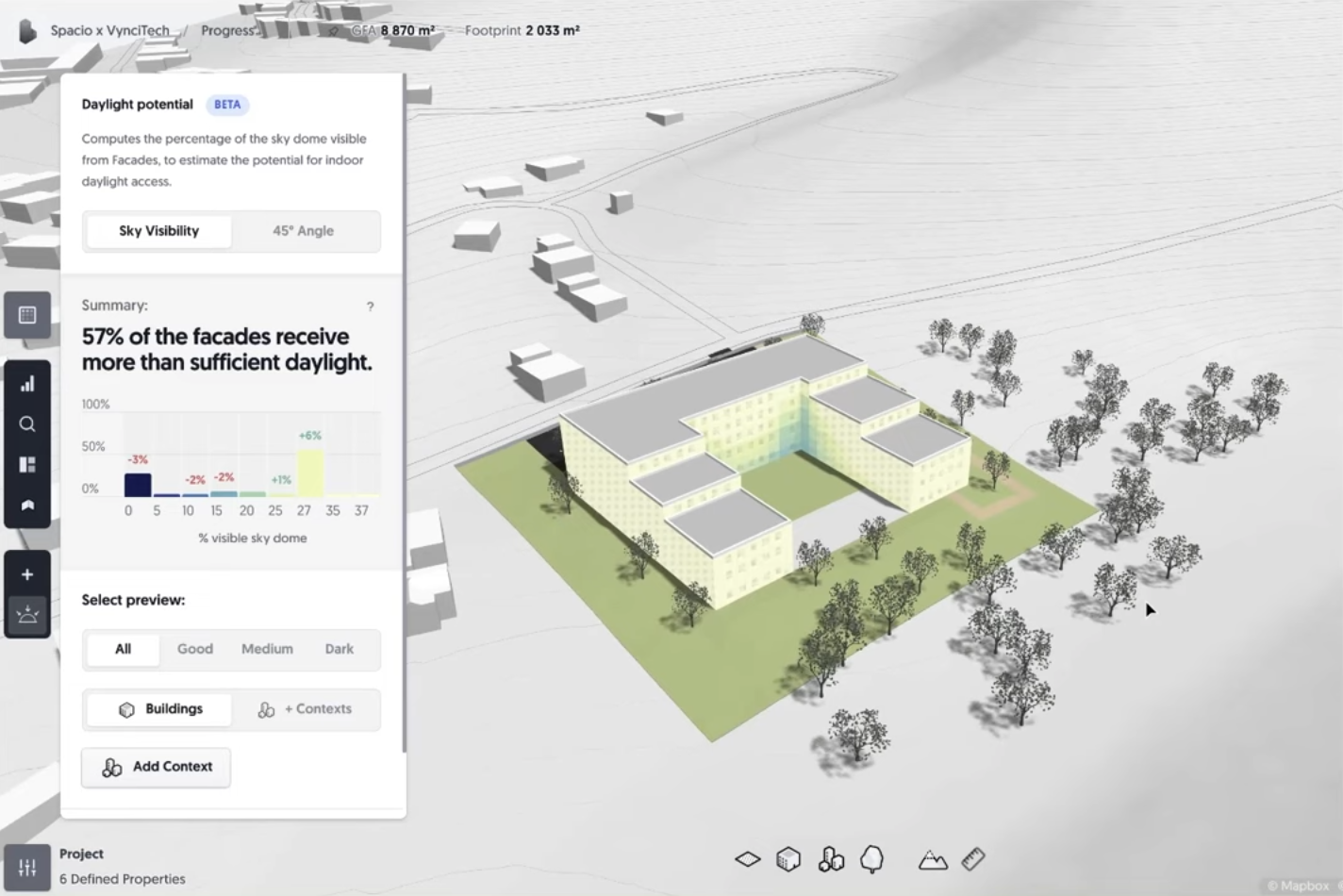The image size is (1343, 896).
Task: Toggle preview to + Contexts
Action: point(305,709)
